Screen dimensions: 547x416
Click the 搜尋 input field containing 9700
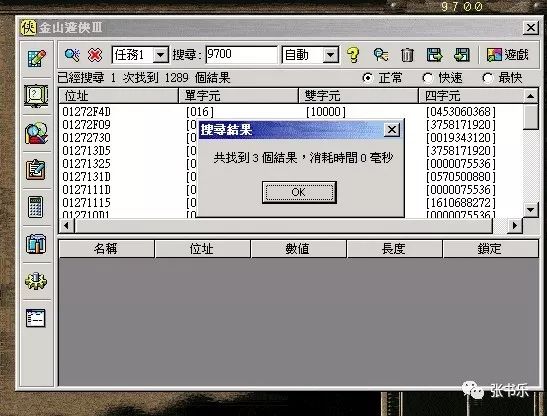[241, 55]
